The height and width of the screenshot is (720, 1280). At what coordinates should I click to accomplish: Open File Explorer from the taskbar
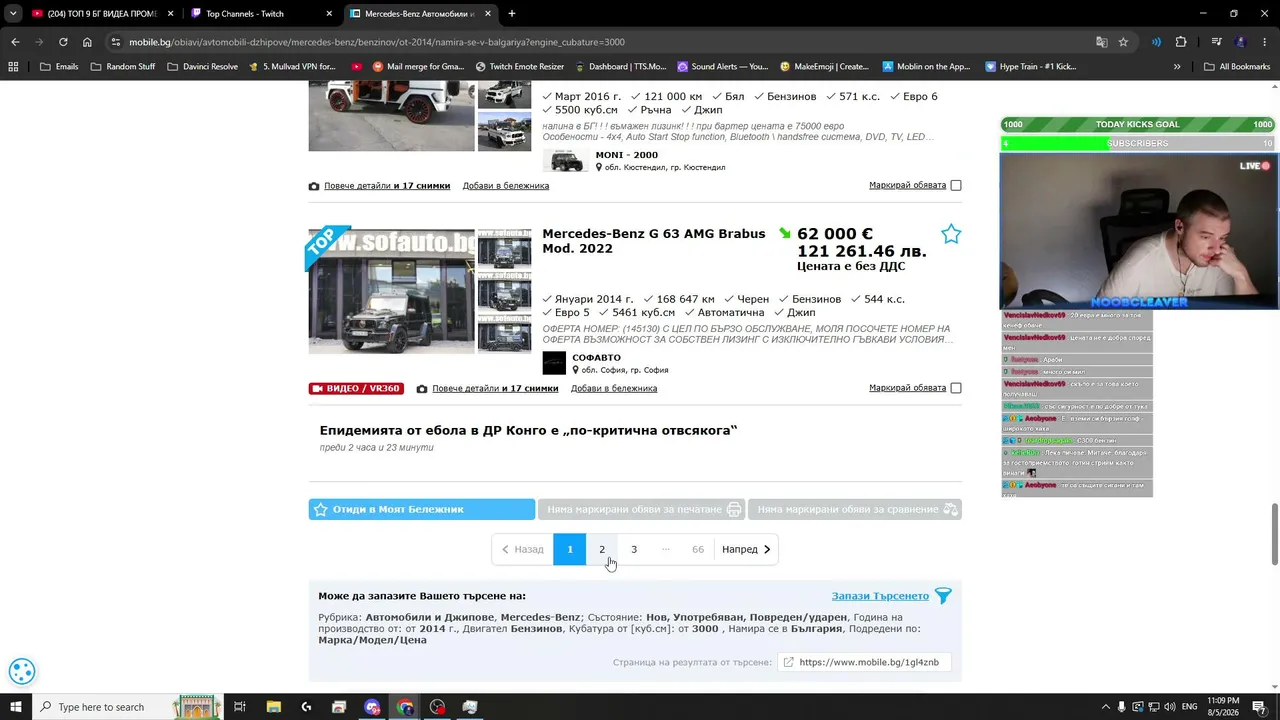[x=273, y=707]
